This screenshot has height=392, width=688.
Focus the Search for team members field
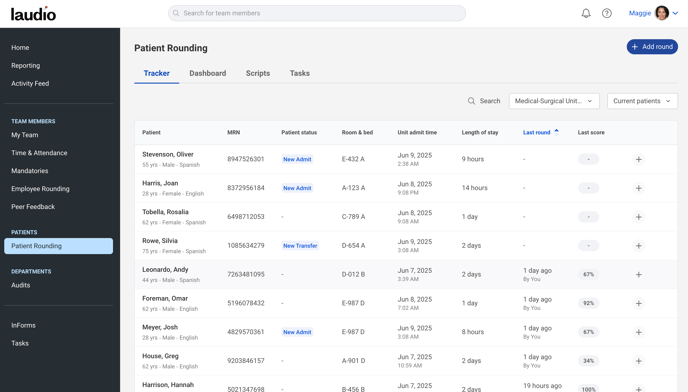[317, 13]
